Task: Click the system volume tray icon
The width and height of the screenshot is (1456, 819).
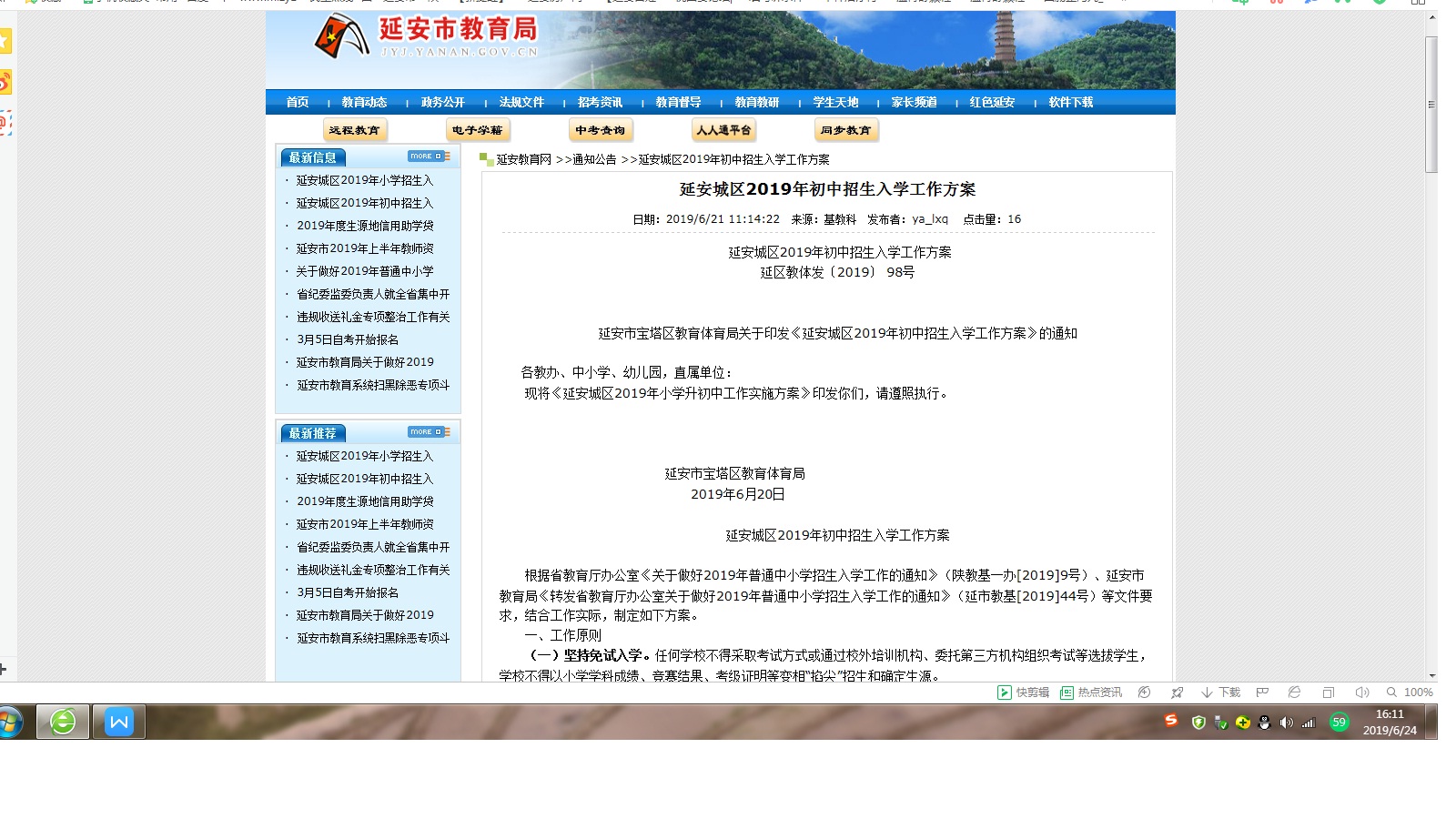Action: point(1286,723)
